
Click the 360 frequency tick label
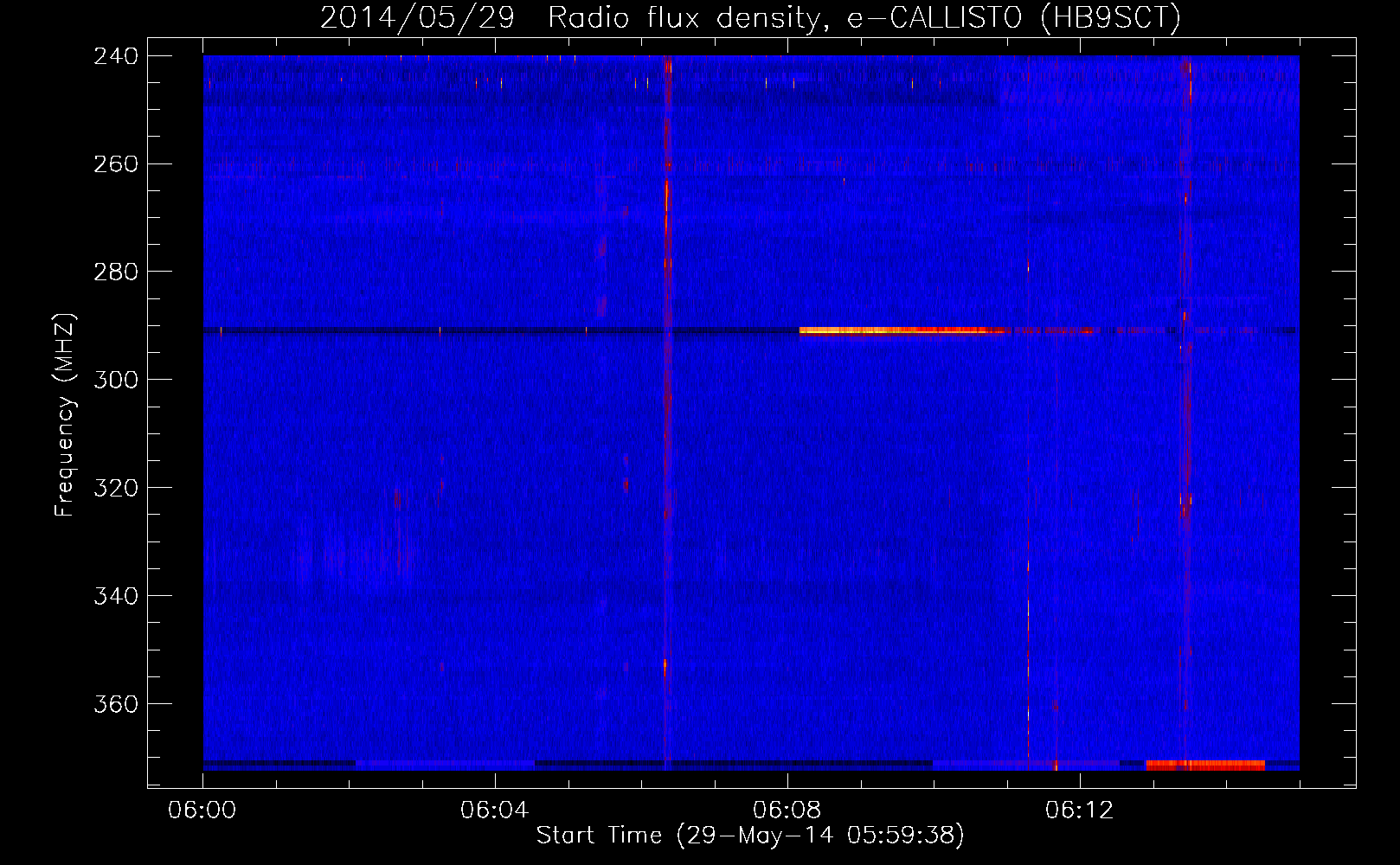click(x=116, y=704)
